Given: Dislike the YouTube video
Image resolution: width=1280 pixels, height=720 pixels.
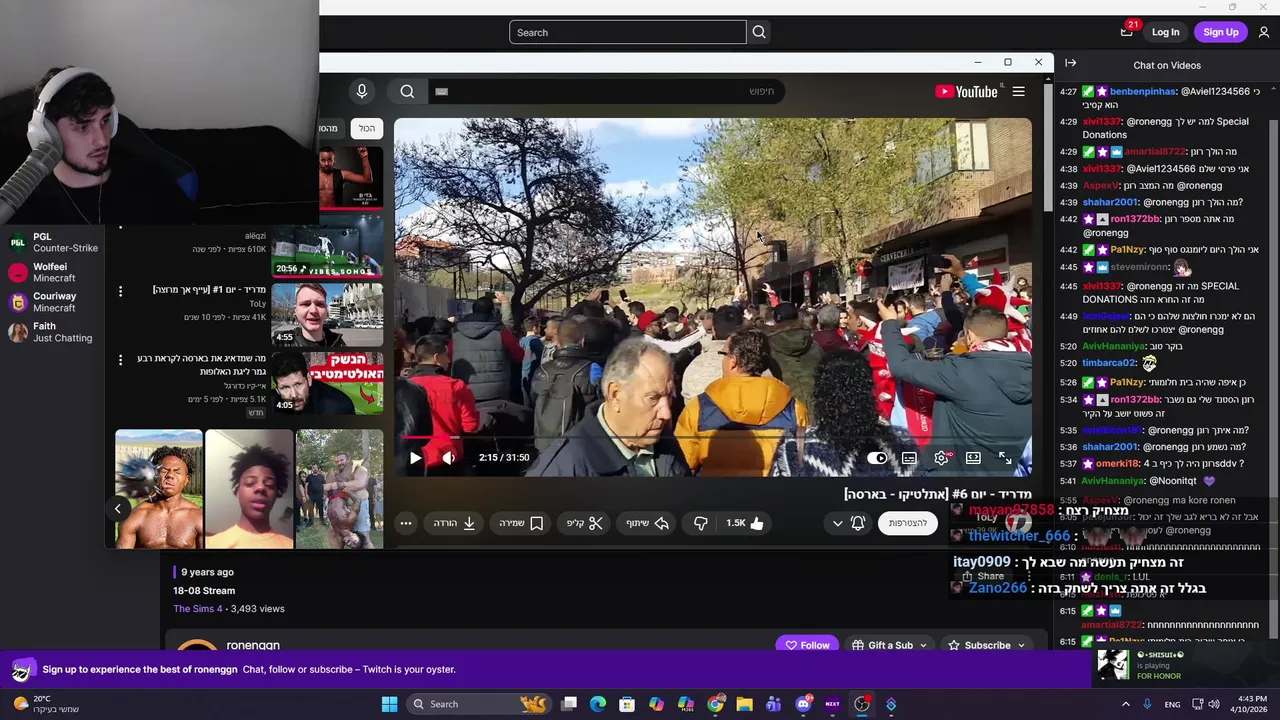Looking at the screenshot, I should pyautogui.click(x=701, y=523).
